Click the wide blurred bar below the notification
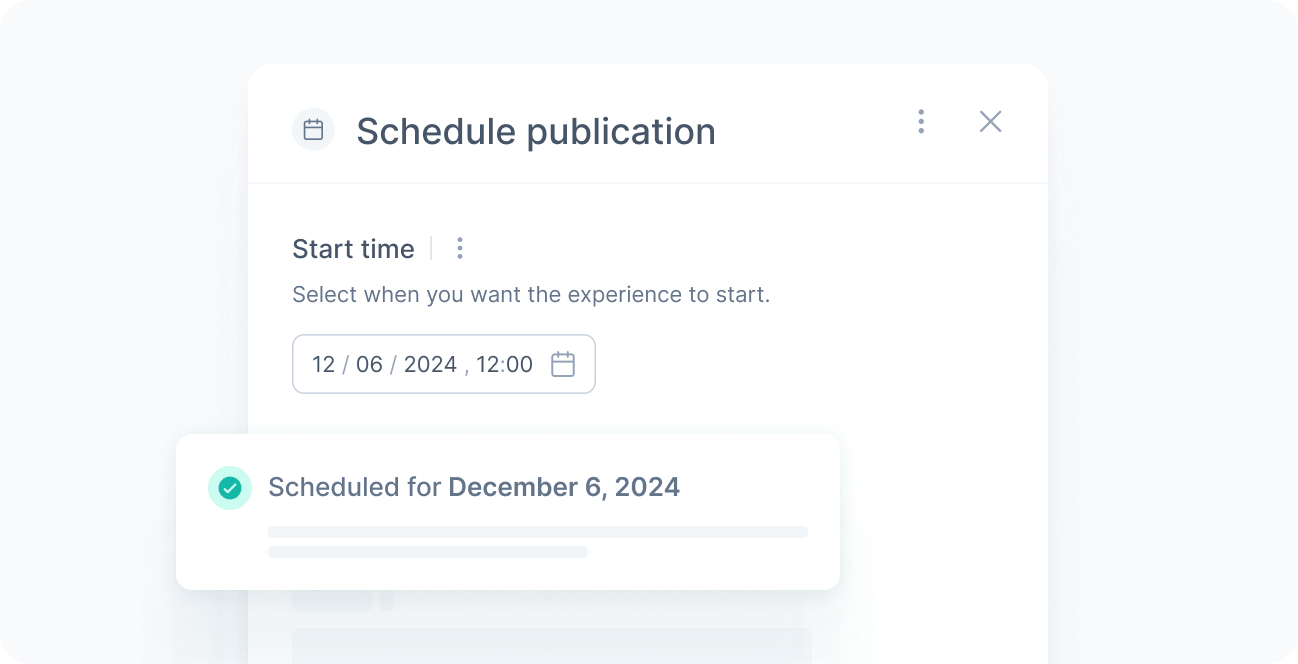Viewport: 1298px width, 664px height. coord(551,645)
